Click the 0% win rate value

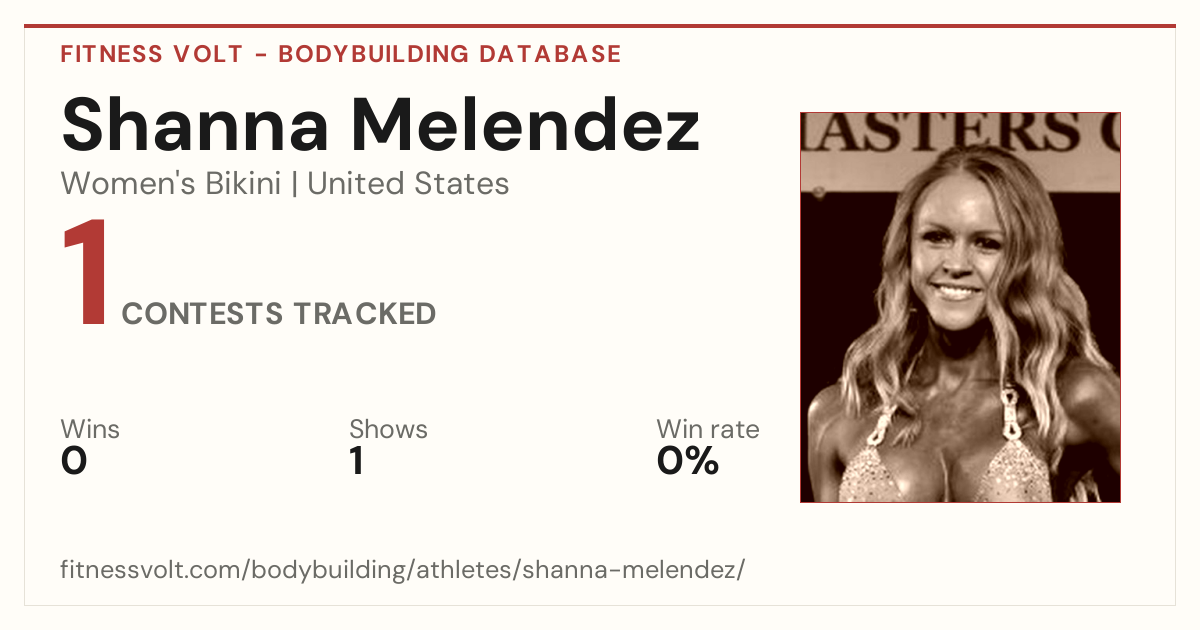click(687, 461)
